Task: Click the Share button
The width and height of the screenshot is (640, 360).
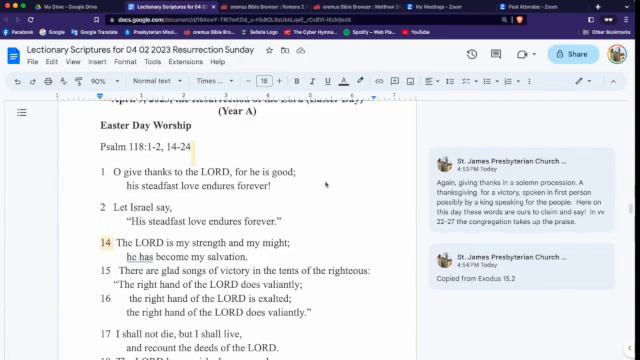Action: coord(573,54)
